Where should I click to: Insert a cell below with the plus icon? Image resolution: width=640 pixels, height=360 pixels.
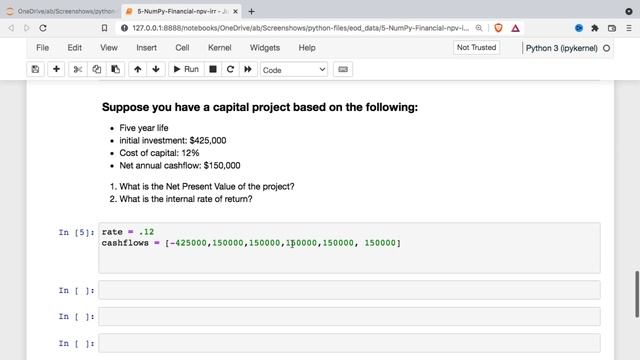click(x=56, y=69)
